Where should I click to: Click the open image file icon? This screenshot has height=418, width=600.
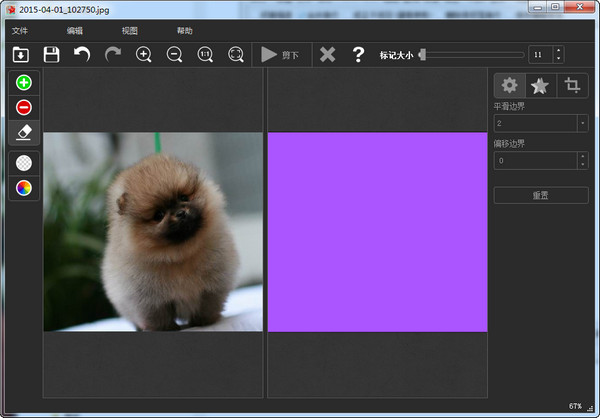click(21, 54)
